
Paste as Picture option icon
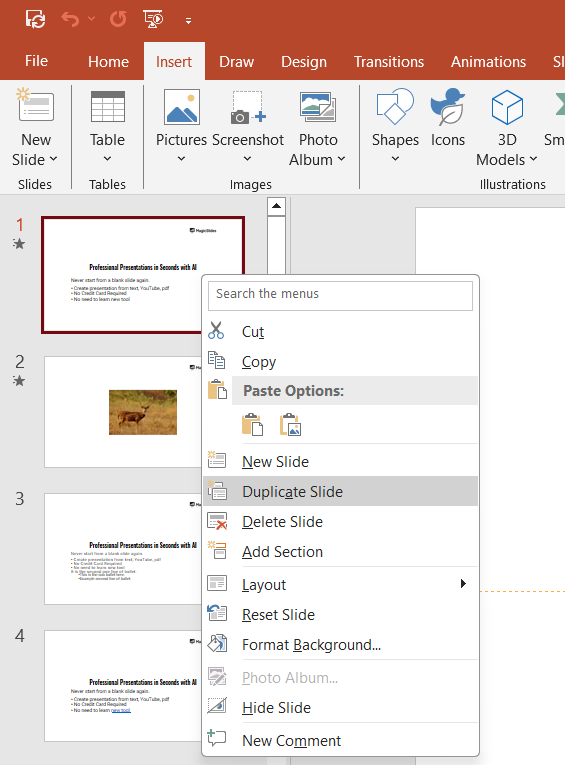click(290, 424)
